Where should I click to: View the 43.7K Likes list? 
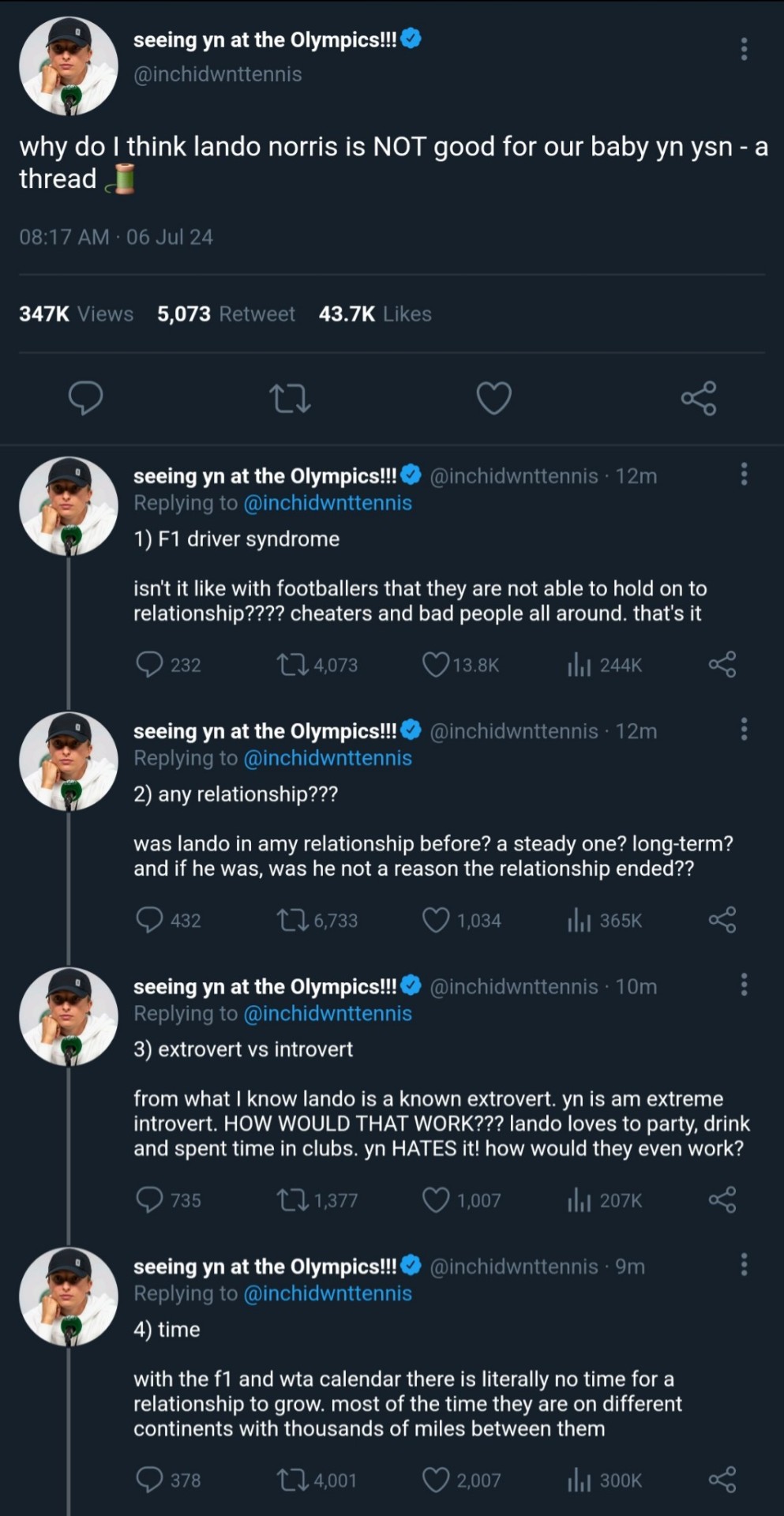click(375, 314)
